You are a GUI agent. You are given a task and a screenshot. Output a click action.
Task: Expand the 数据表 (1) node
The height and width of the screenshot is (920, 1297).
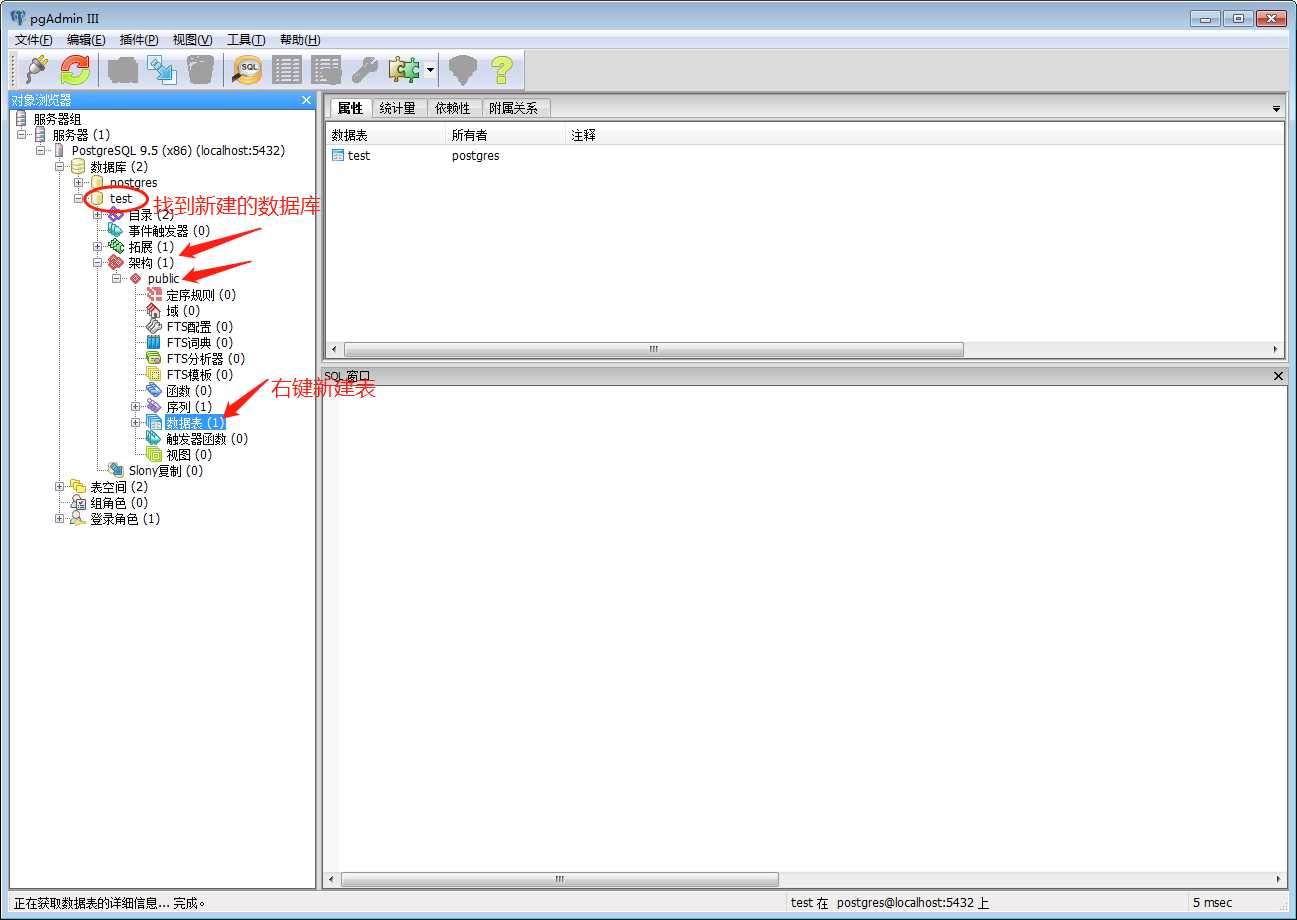click(x=136, y=423)
